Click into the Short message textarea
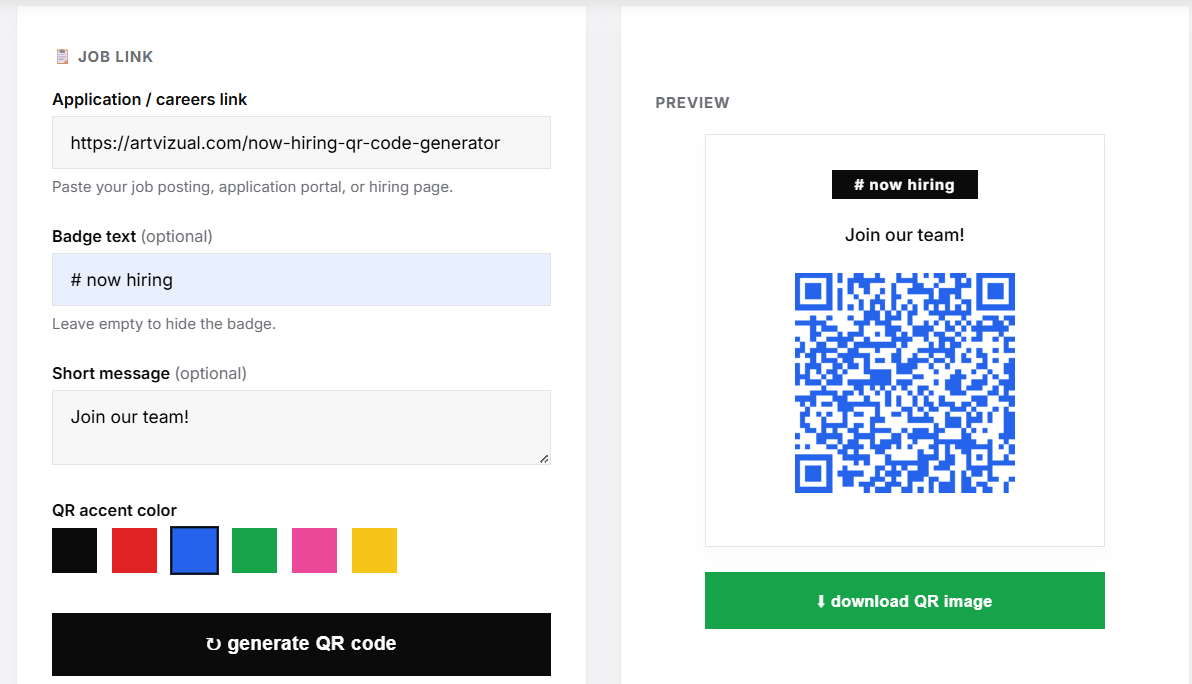Image resolution: width=1192 pixels, height=684 pixels. pyautogui.click(x=301, y=427)
